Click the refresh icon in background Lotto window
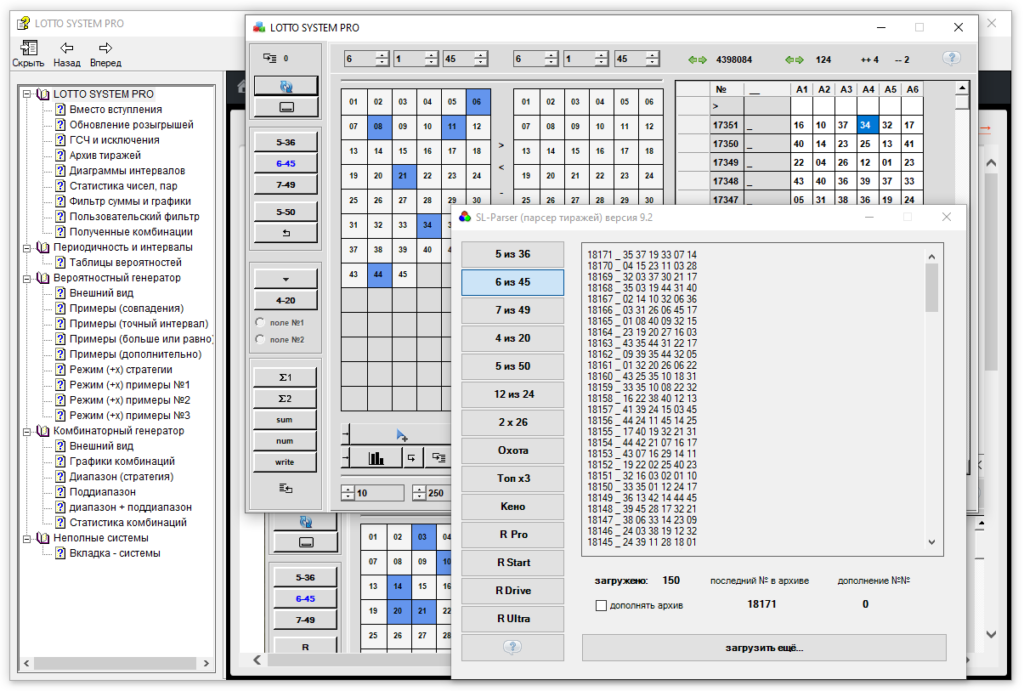1024x691 pixels. point(305,521)
